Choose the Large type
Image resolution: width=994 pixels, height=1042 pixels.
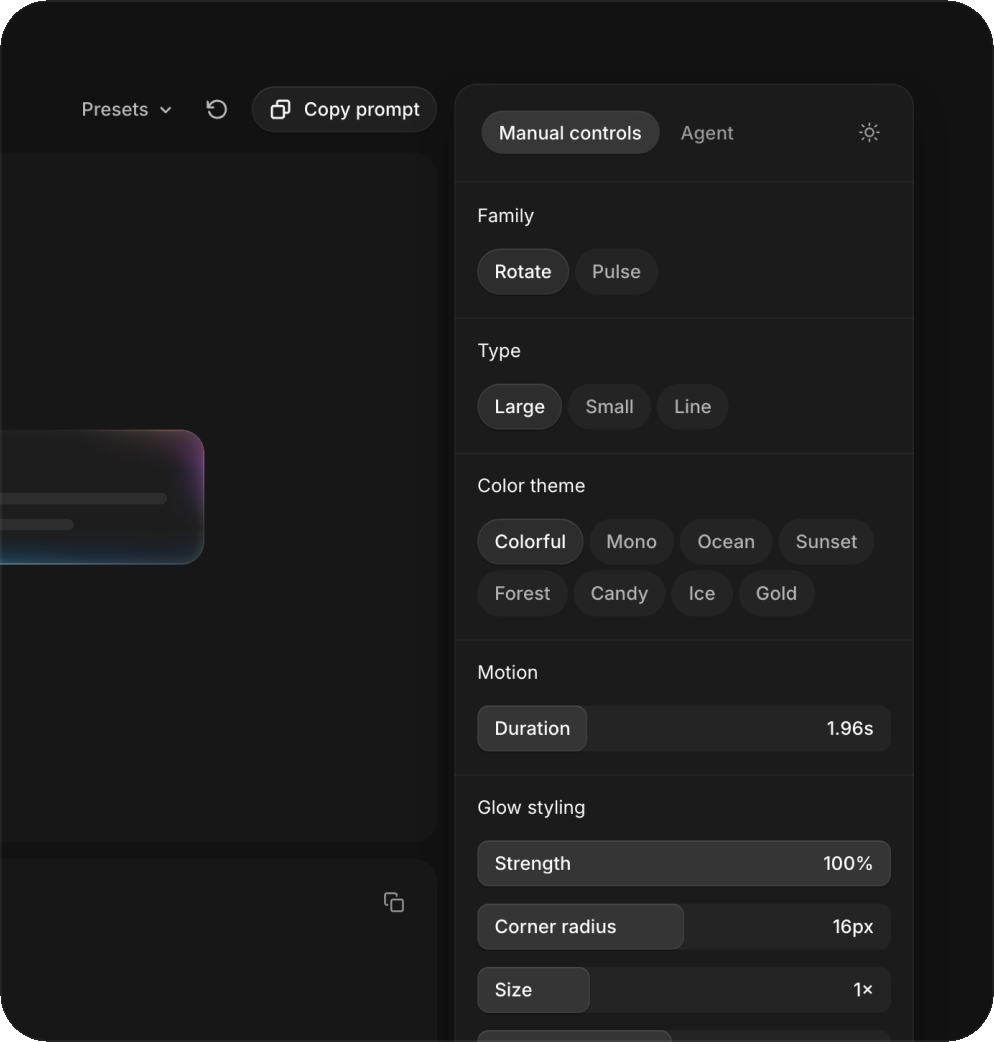click(x=520, y=407)
